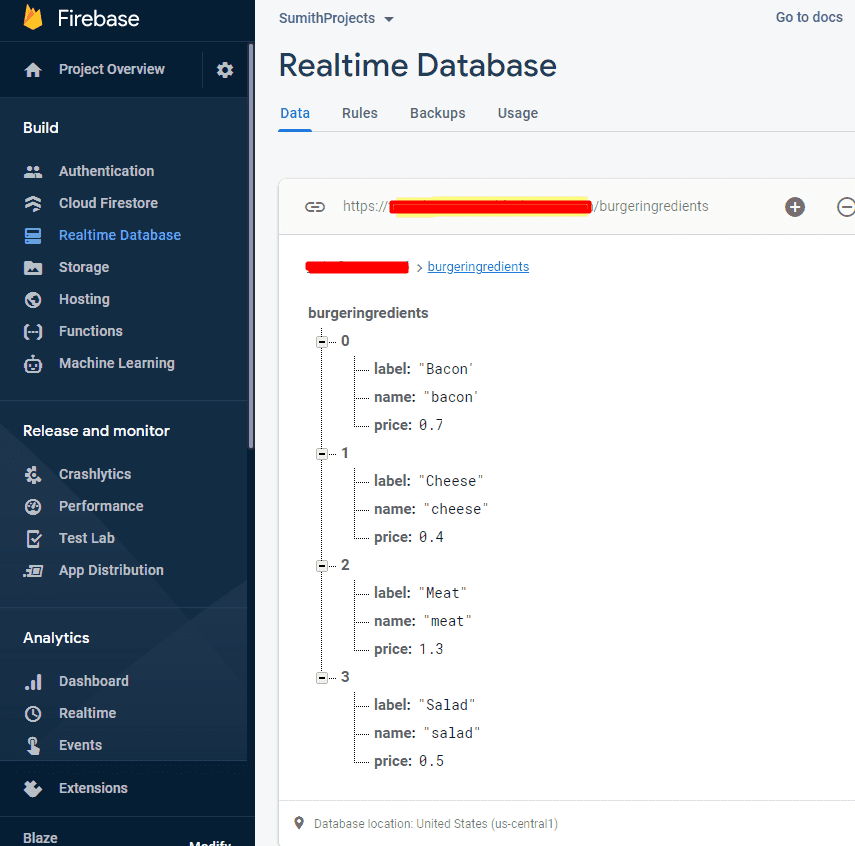This screenshot has width=855, height=846.
Task: Click the minus circle icon by URL
Action: coord(845,207)
